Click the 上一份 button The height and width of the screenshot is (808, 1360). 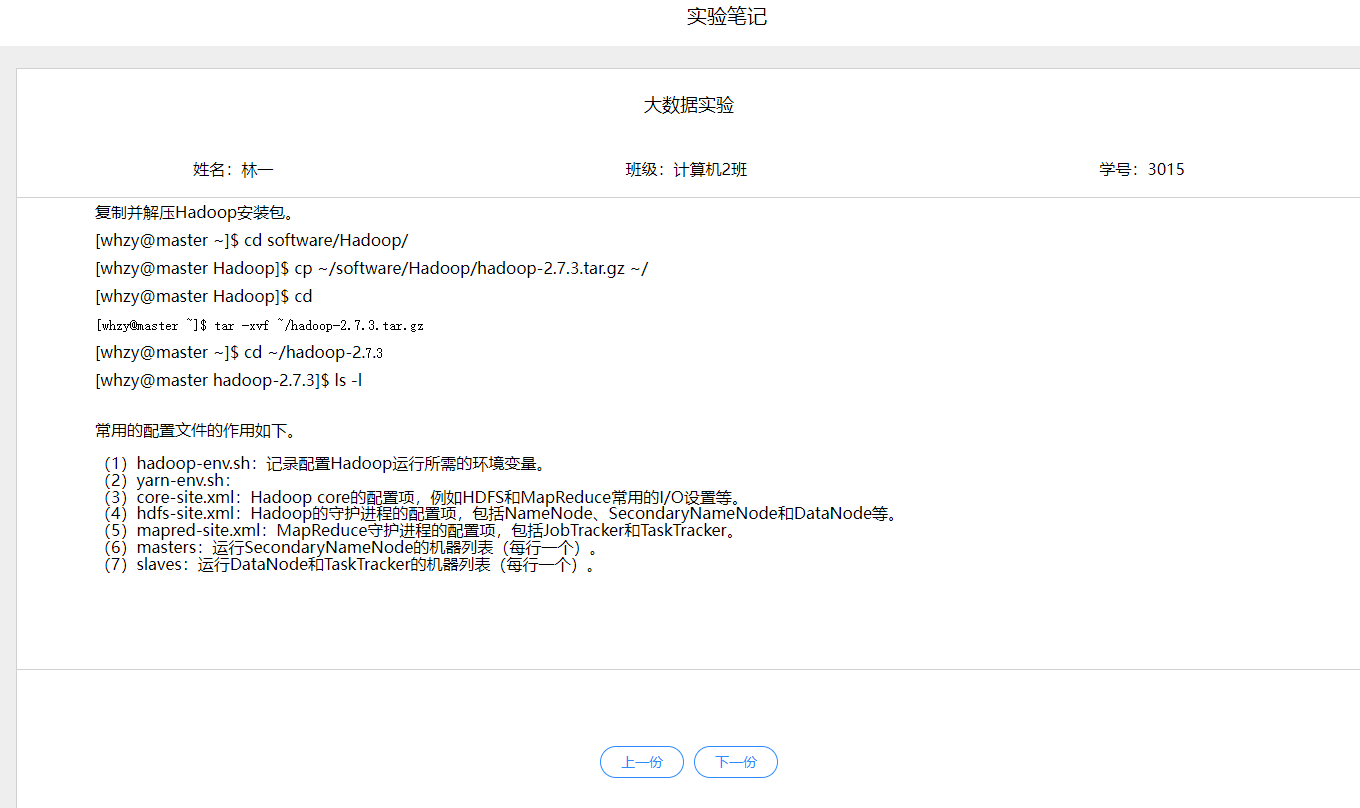(641, 762)
